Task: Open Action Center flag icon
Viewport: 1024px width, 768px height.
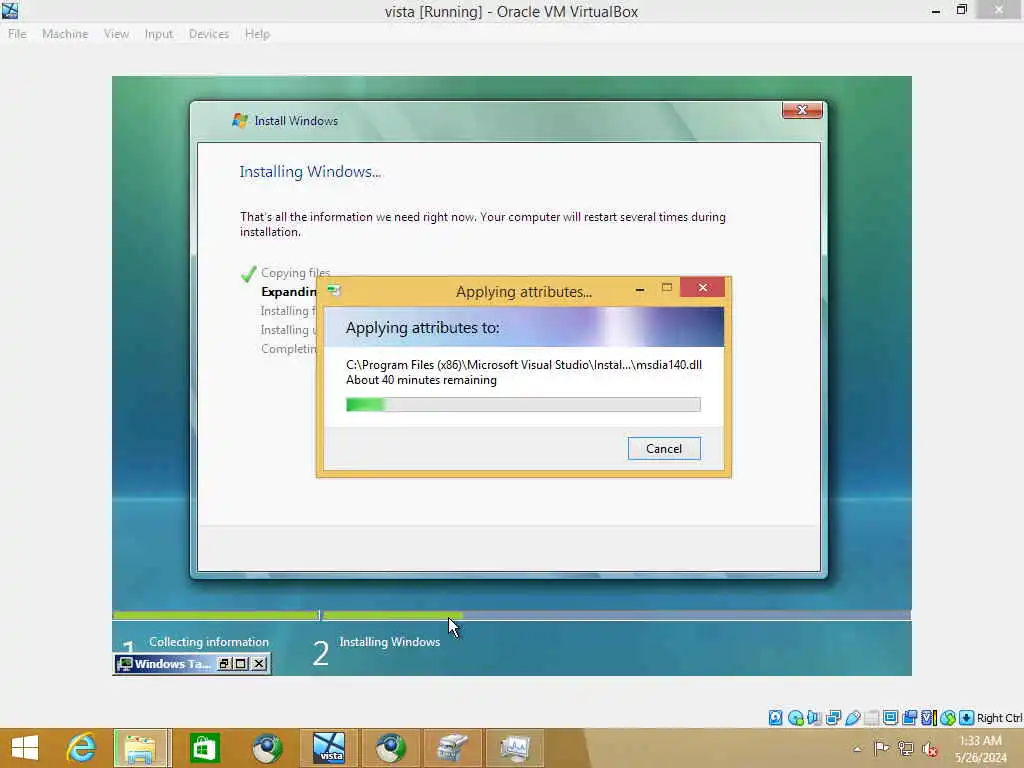Action: (881, 748)
